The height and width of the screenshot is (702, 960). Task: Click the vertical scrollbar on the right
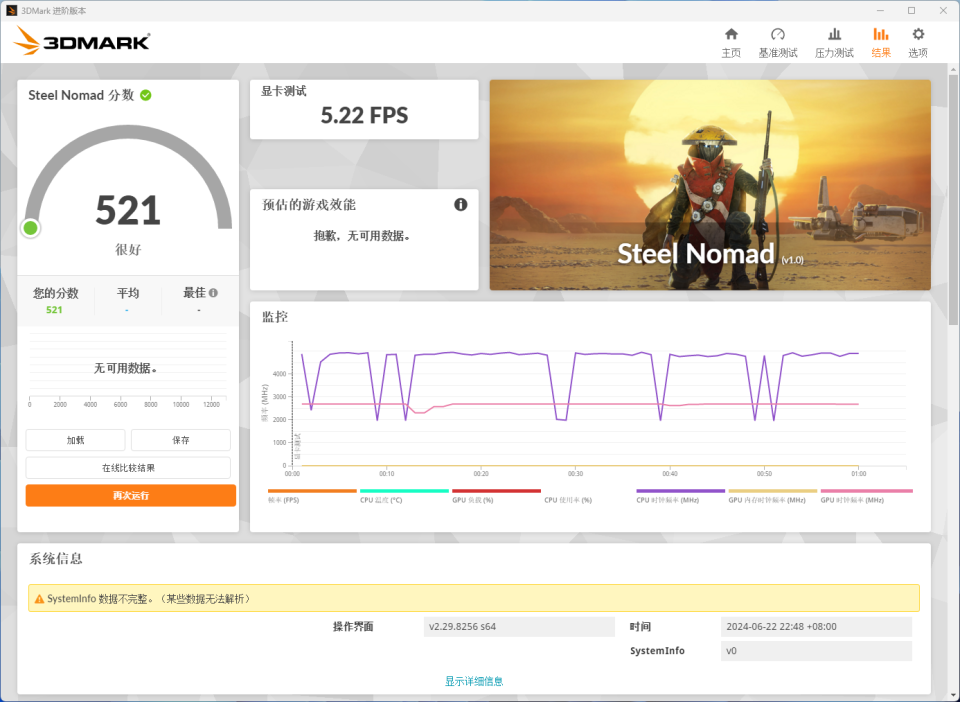(x=953, y=202)
